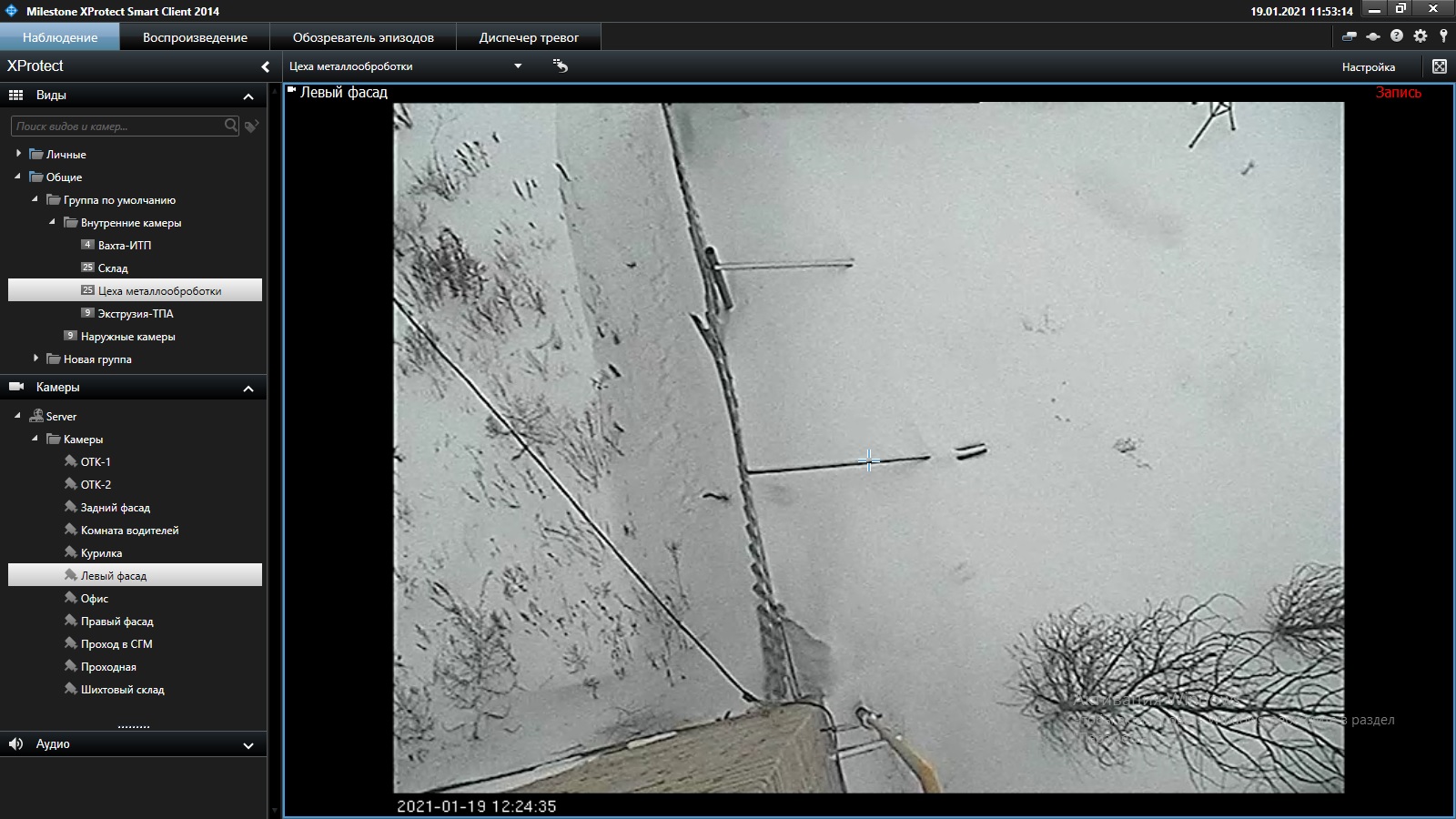Click the Левый фасад video feed
Screen dimensions: 1456x819
pos(868,447)
